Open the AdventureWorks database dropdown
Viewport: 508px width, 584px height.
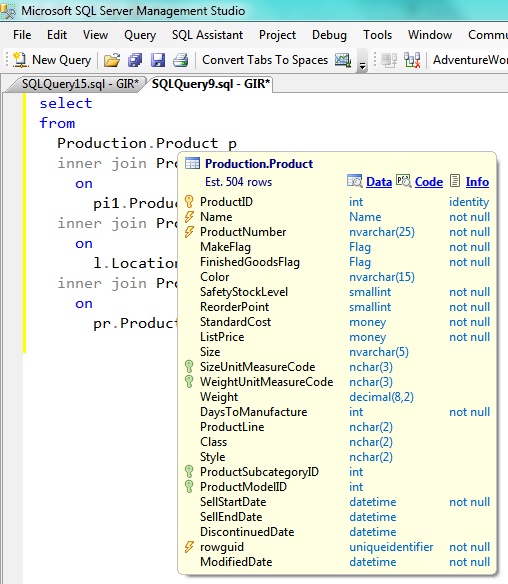[469, 60]
